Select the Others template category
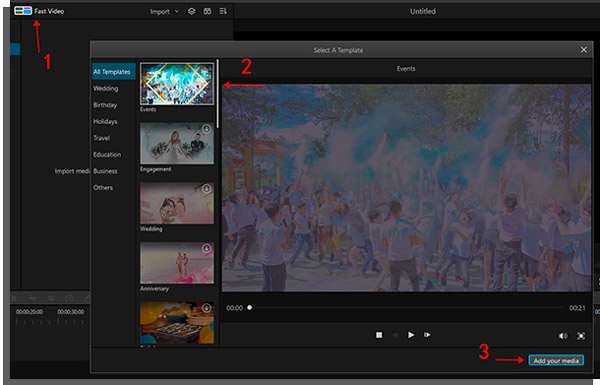600x385 pixels. [x=103, y=188]
